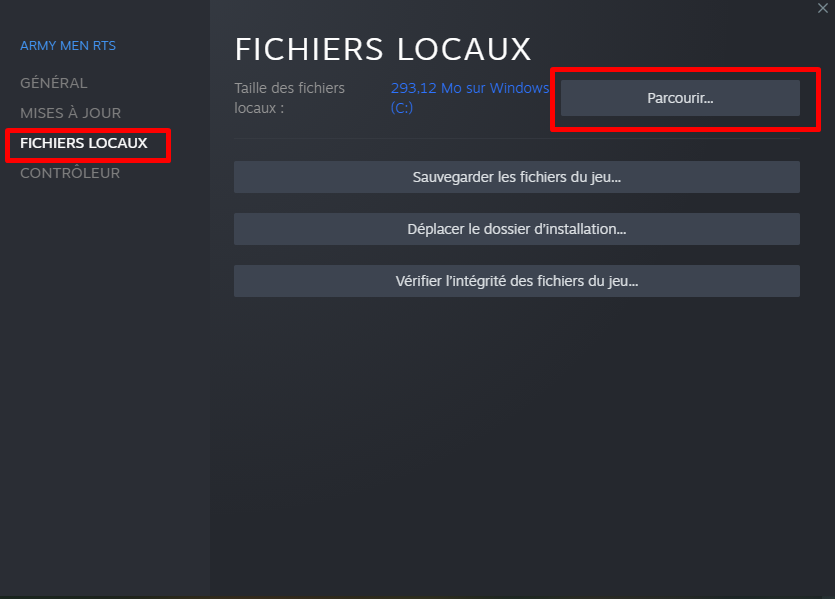
Task: Open the Général settings section
Action: (x=54, y=83)
